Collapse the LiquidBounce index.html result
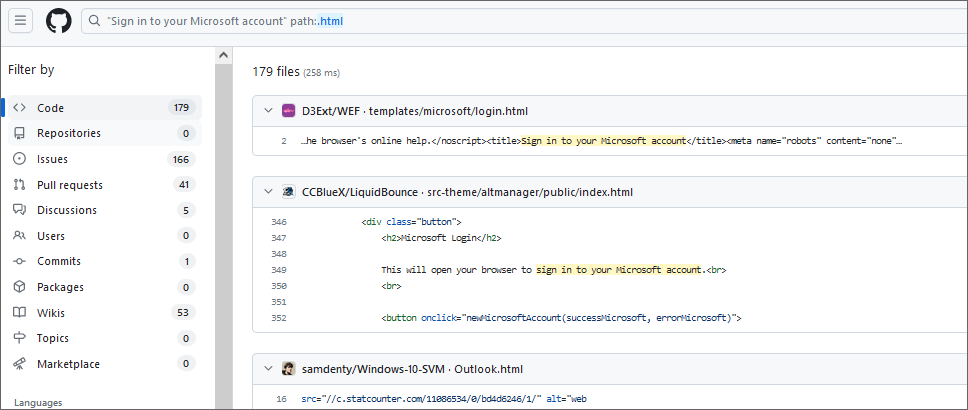Viewport: 968px width, 410px height. click(268, 192)
